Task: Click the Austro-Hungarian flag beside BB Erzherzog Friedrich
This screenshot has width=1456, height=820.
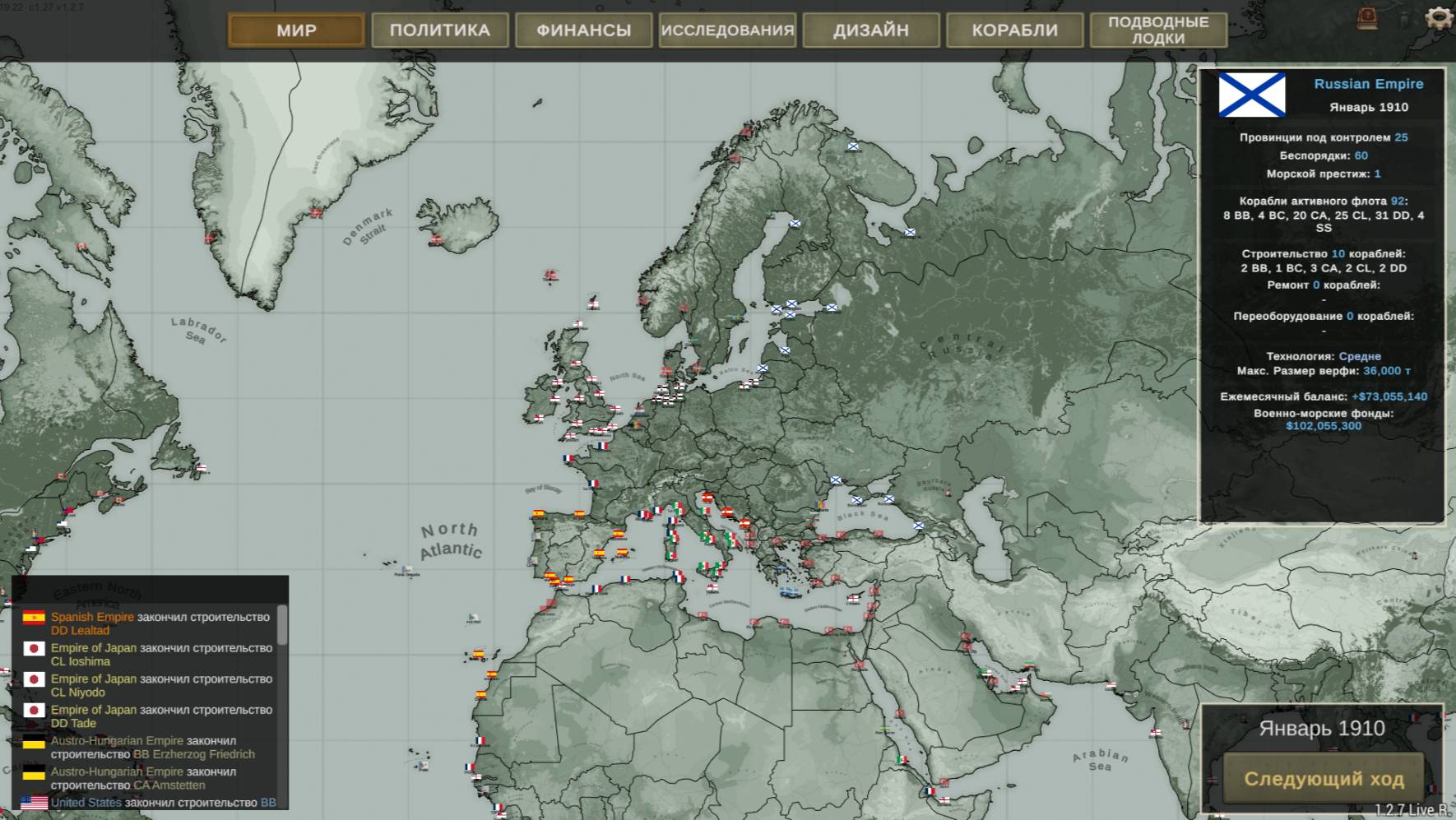Action: [x=34, y=742]
